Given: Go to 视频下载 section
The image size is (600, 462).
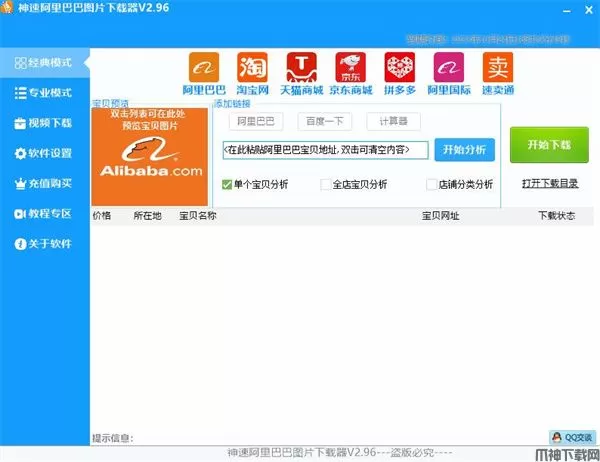Looking at the screenshot, I should [x=44, y=123].
